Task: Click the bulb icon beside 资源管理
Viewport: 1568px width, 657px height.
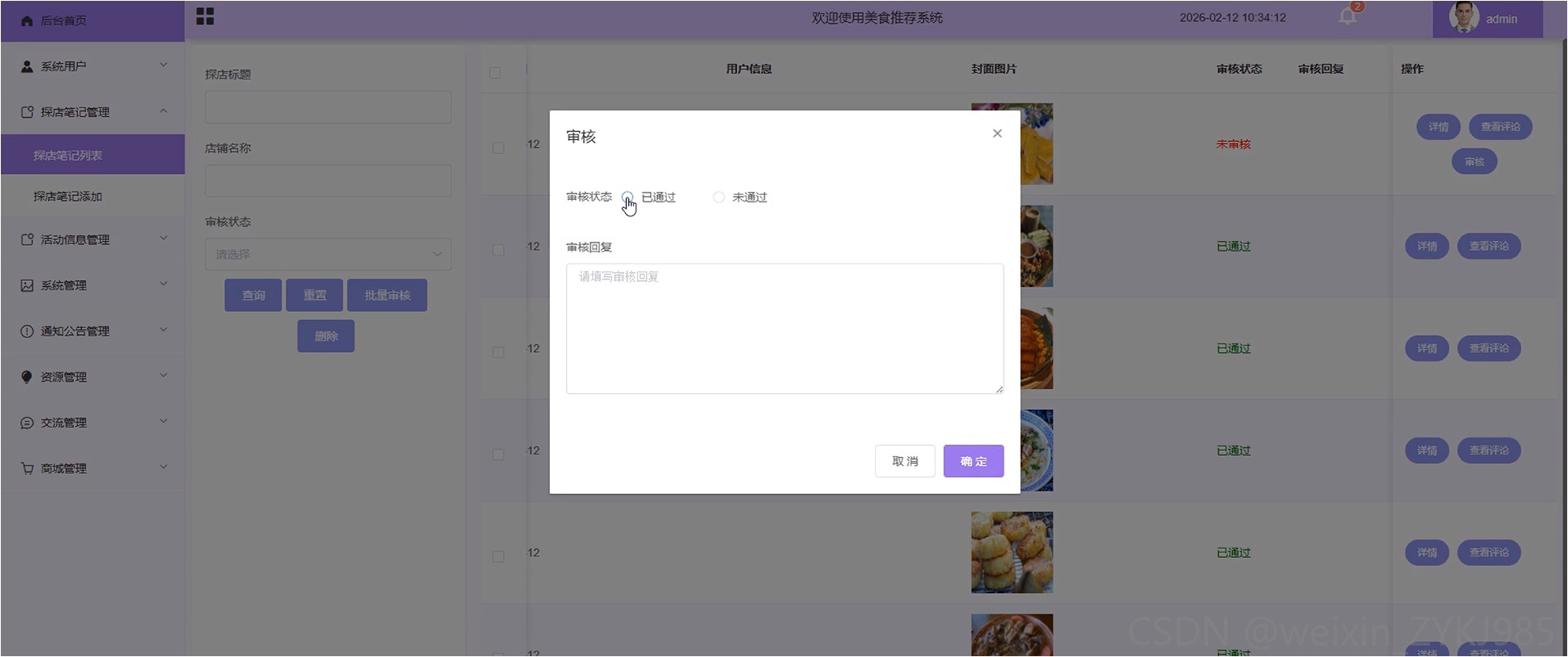Action: [27, 378]
